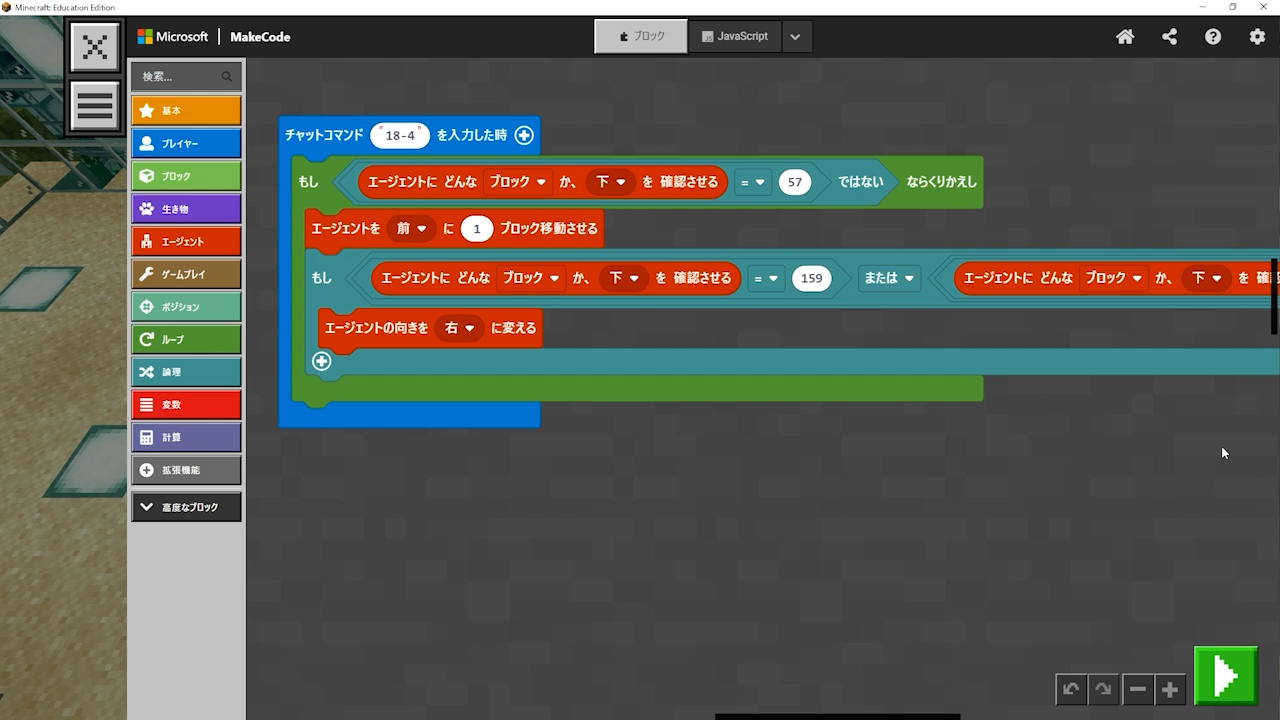Select the エージェント block category
Screen dimensions: 1280x720
click(186, 242)
